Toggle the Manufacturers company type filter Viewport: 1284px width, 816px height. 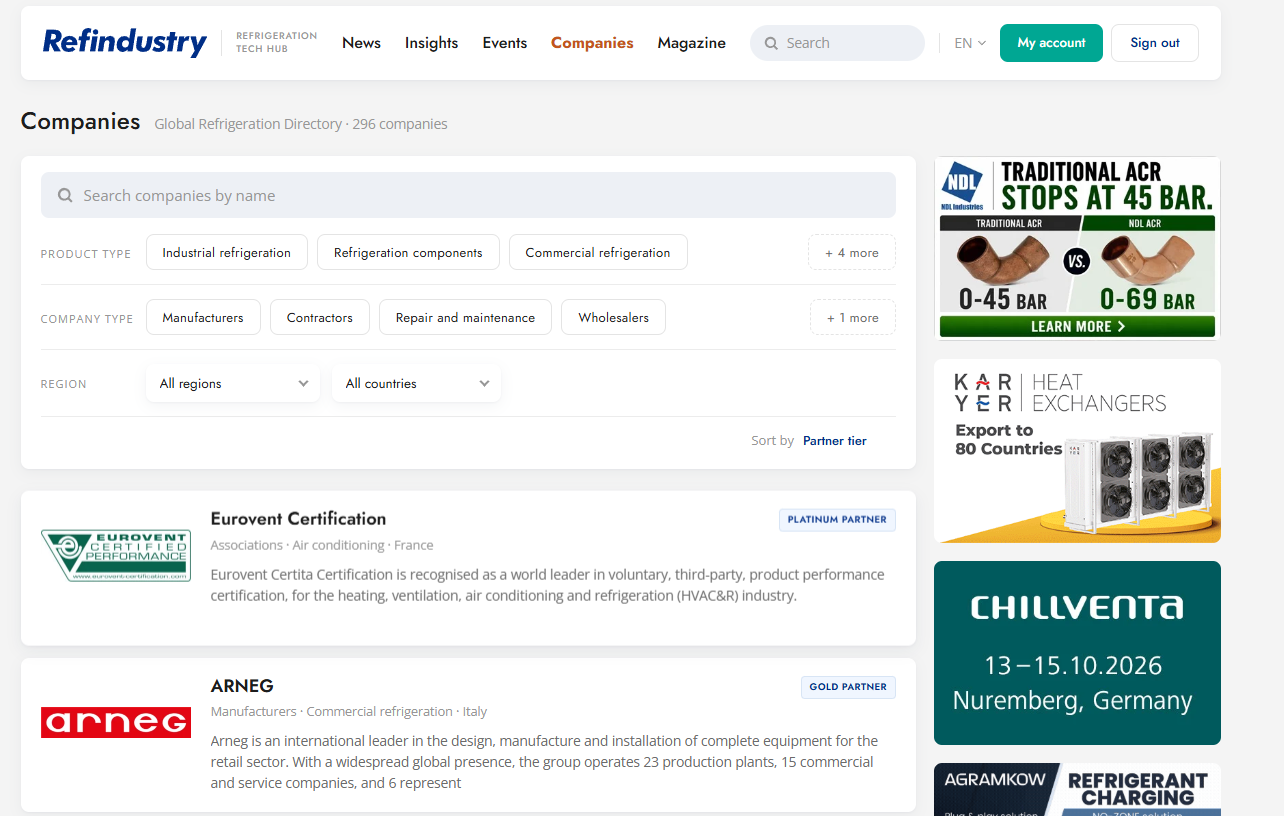[203, 318]
